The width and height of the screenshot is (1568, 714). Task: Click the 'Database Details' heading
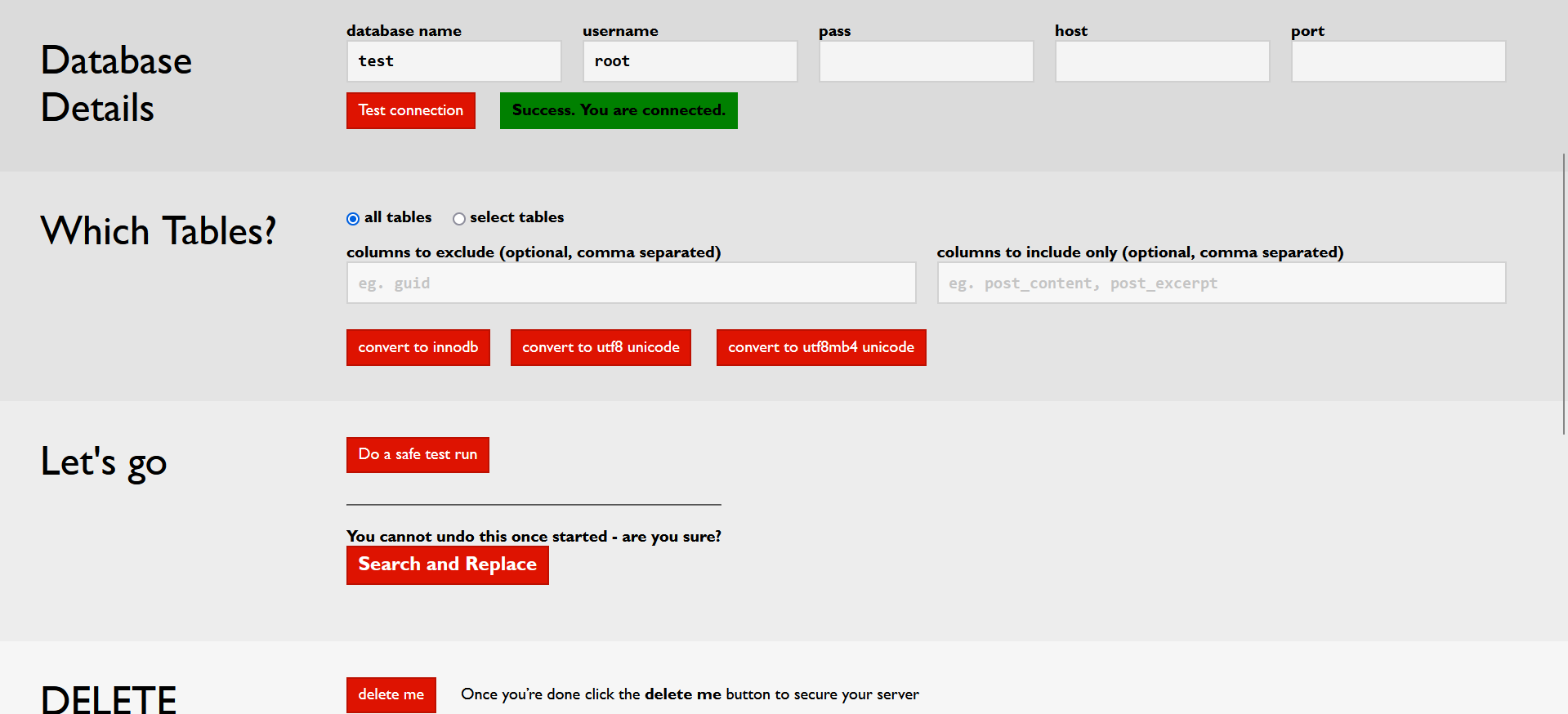click(117, 84)
